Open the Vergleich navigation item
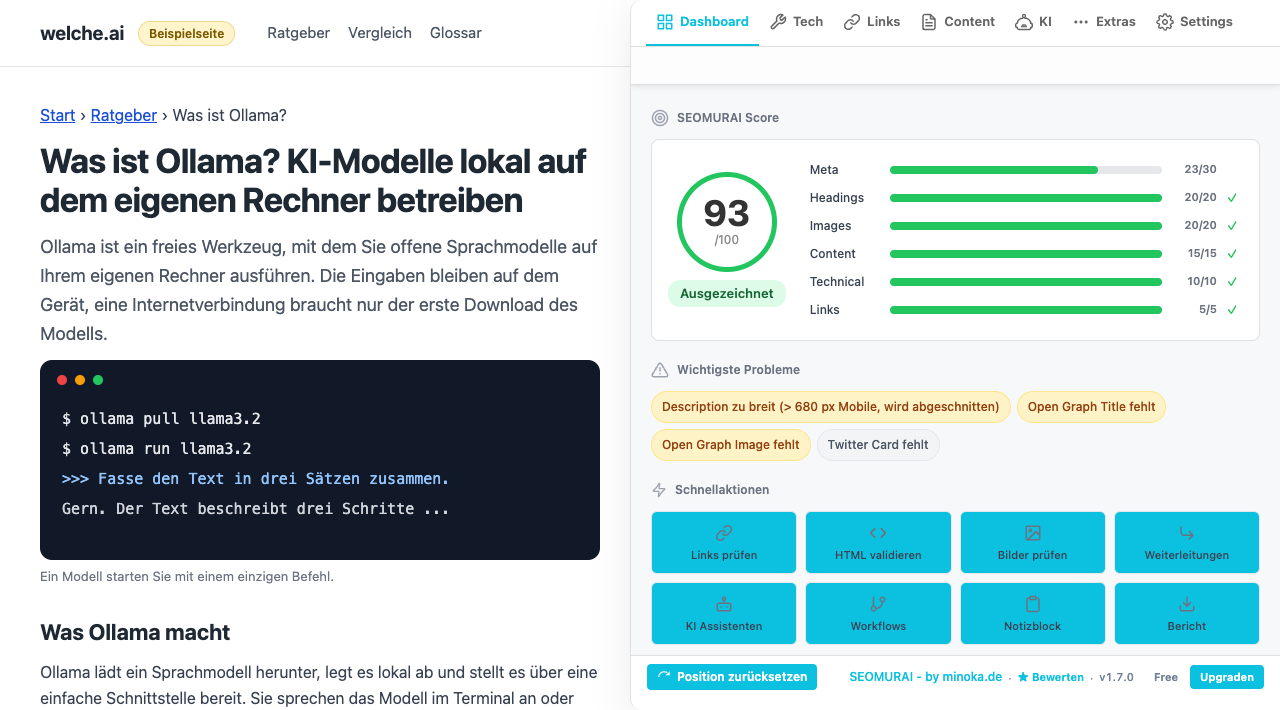The image size is (1280, 710). (x=380, y=33)
